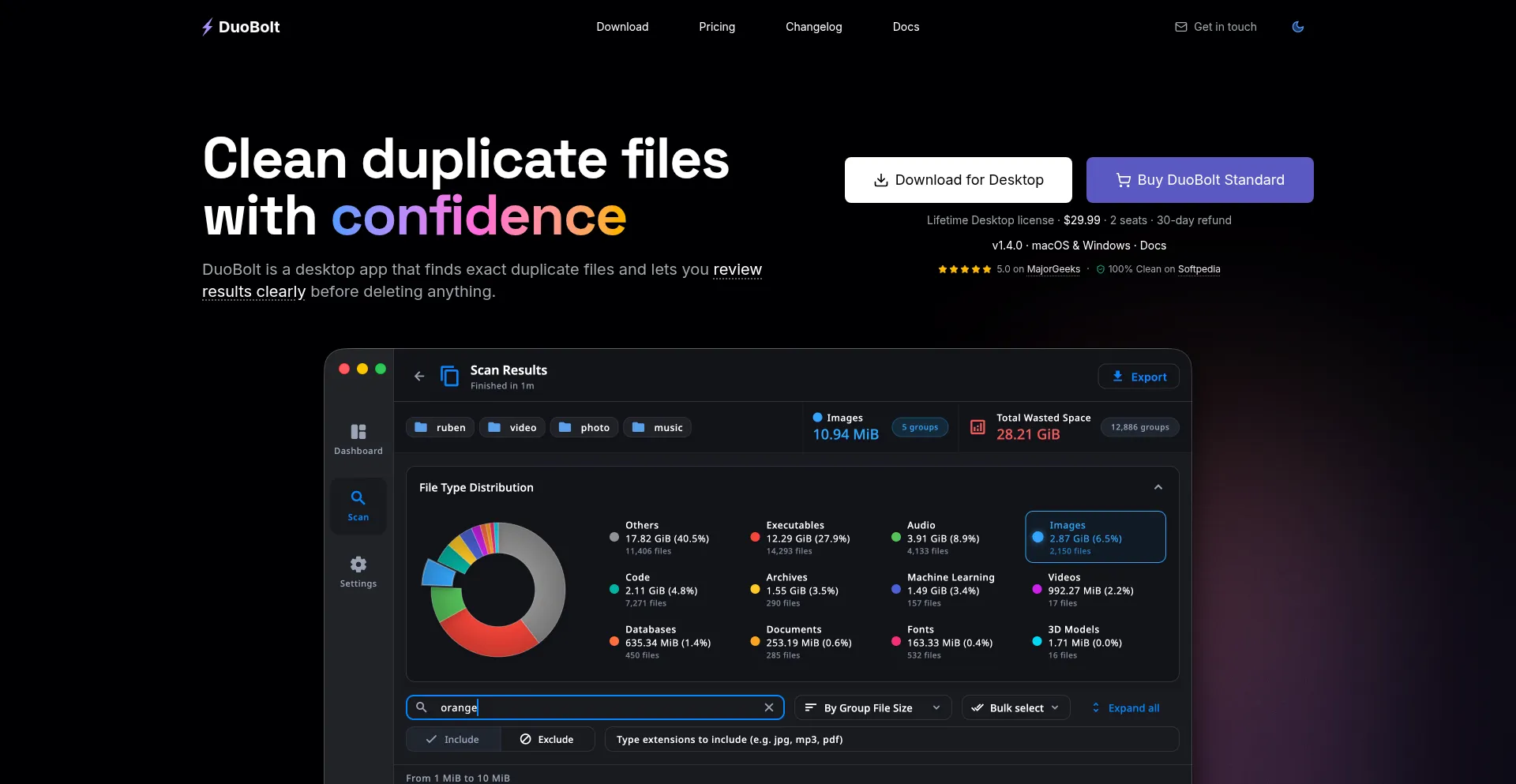Switch to Exclude filter mode
This screenshot has width=1516, height=784.
point(547,739)
